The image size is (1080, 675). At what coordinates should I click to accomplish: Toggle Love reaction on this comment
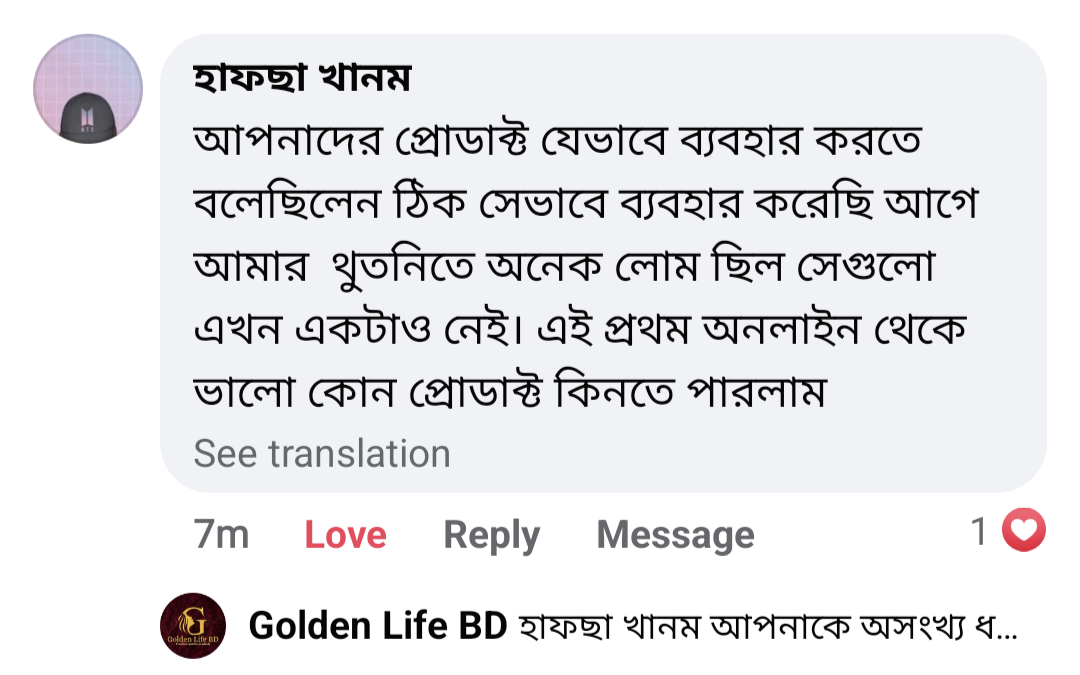point(345,535)
